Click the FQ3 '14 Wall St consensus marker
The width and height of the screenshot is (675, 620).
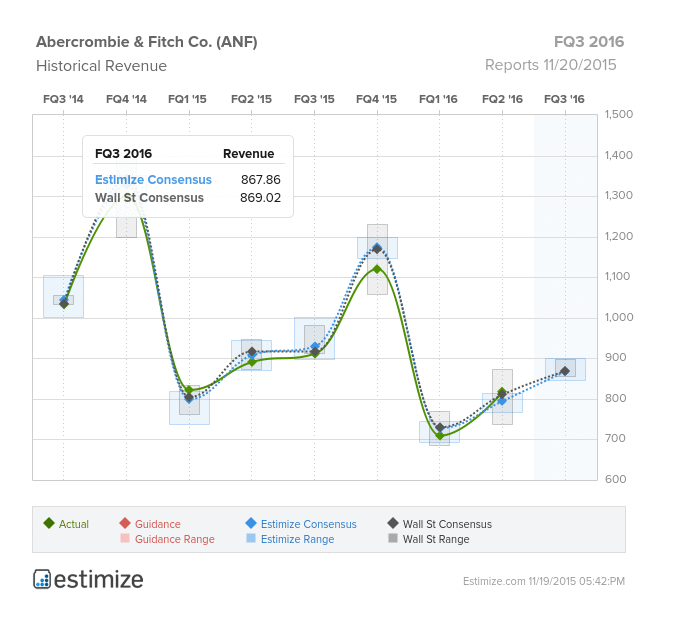click(64, 304)
